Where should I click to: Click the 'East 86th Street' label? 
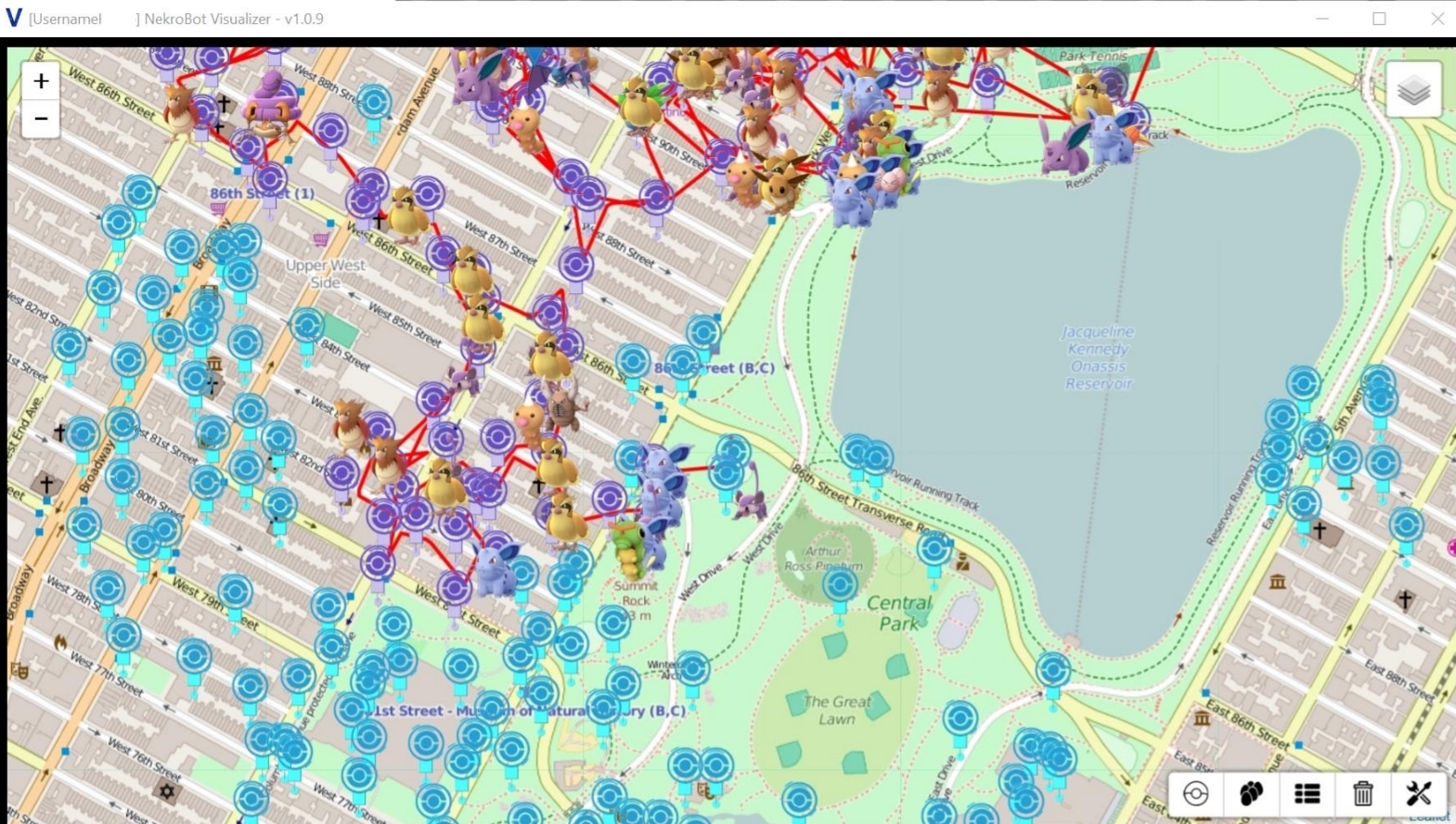1248,724
